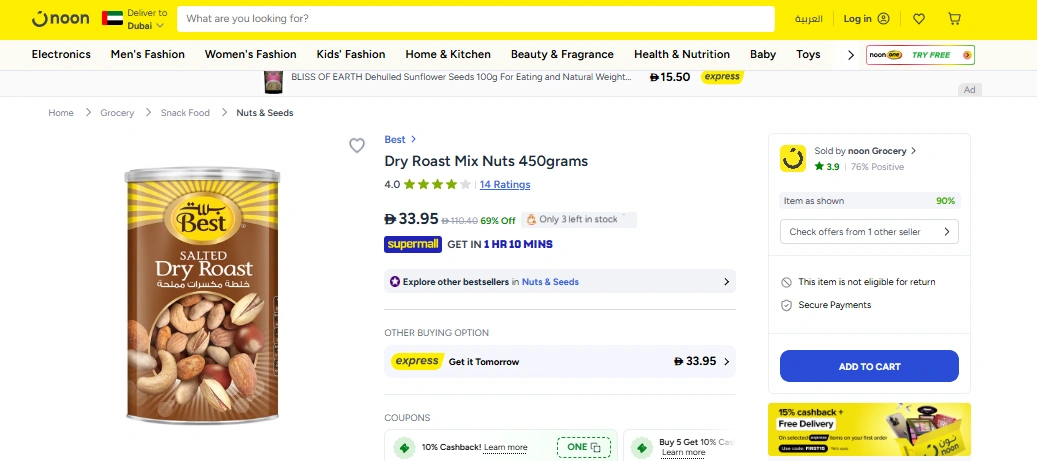The height and width of the screenshot is (461, 1037).
Task: Click the search input field
Action: coord(476,19)
